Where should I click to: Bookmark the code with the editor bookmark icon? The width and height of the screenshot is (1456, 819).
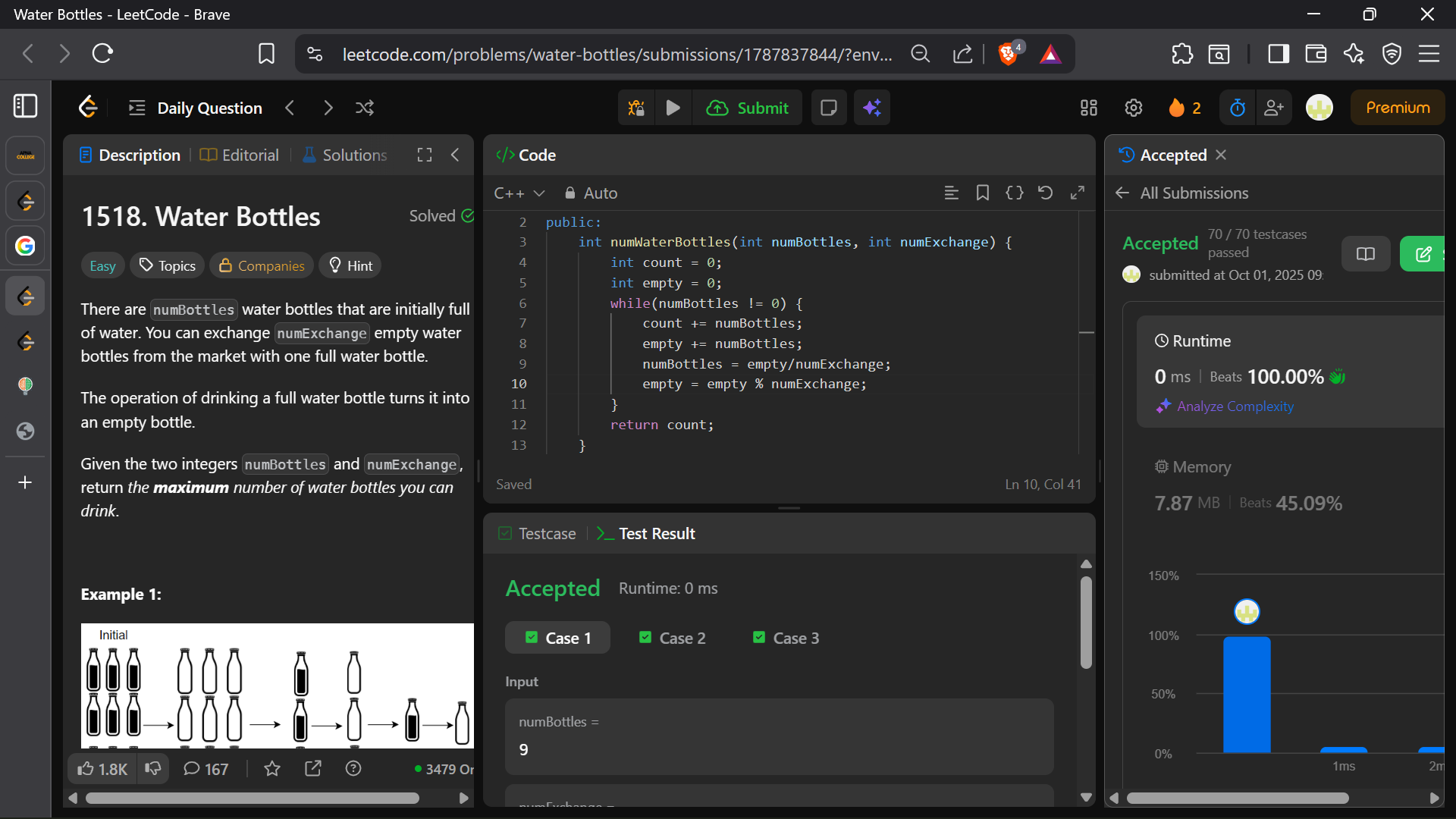click(x=983, y=193)
